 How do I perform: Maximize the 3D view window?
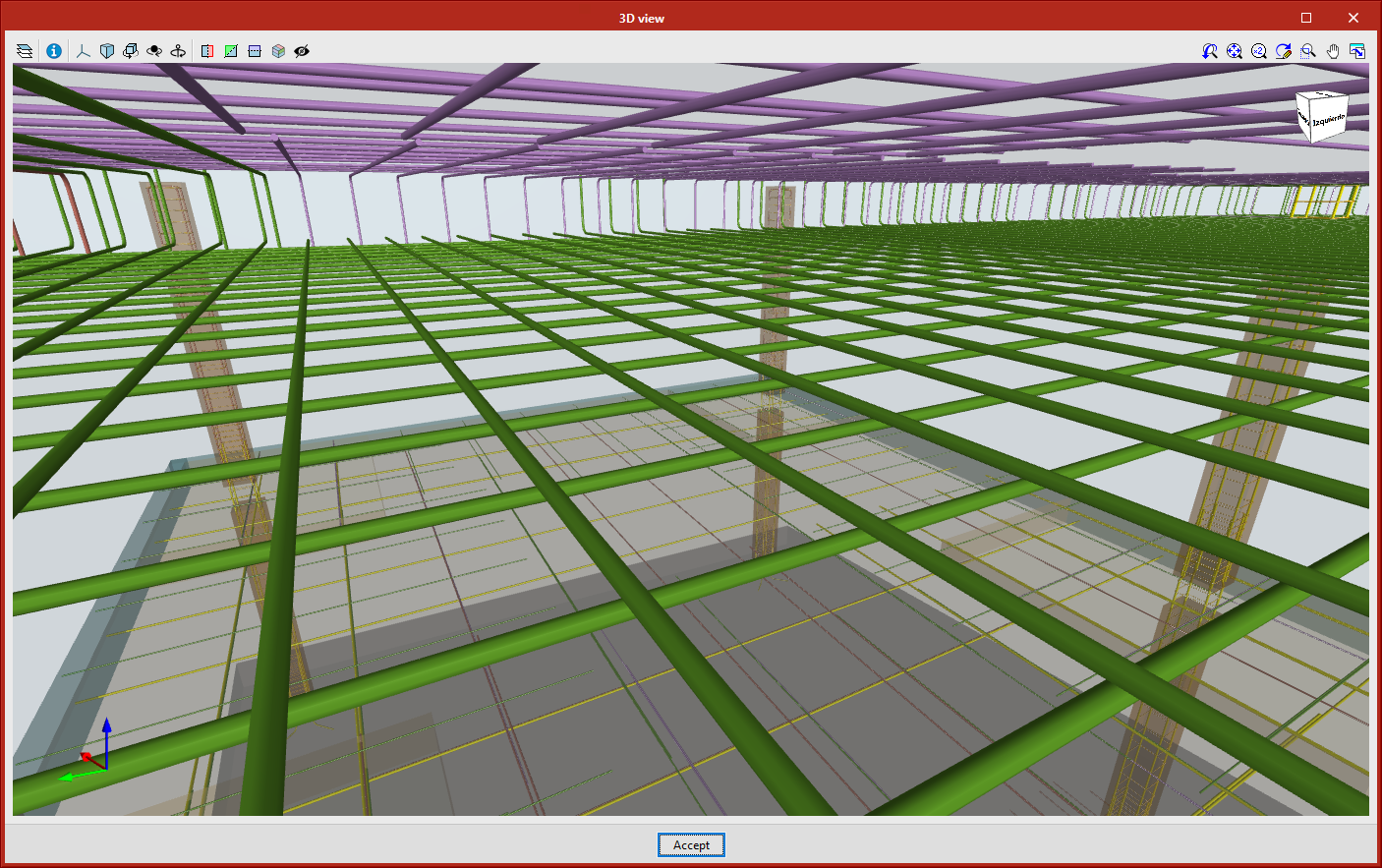[1306, 18]
